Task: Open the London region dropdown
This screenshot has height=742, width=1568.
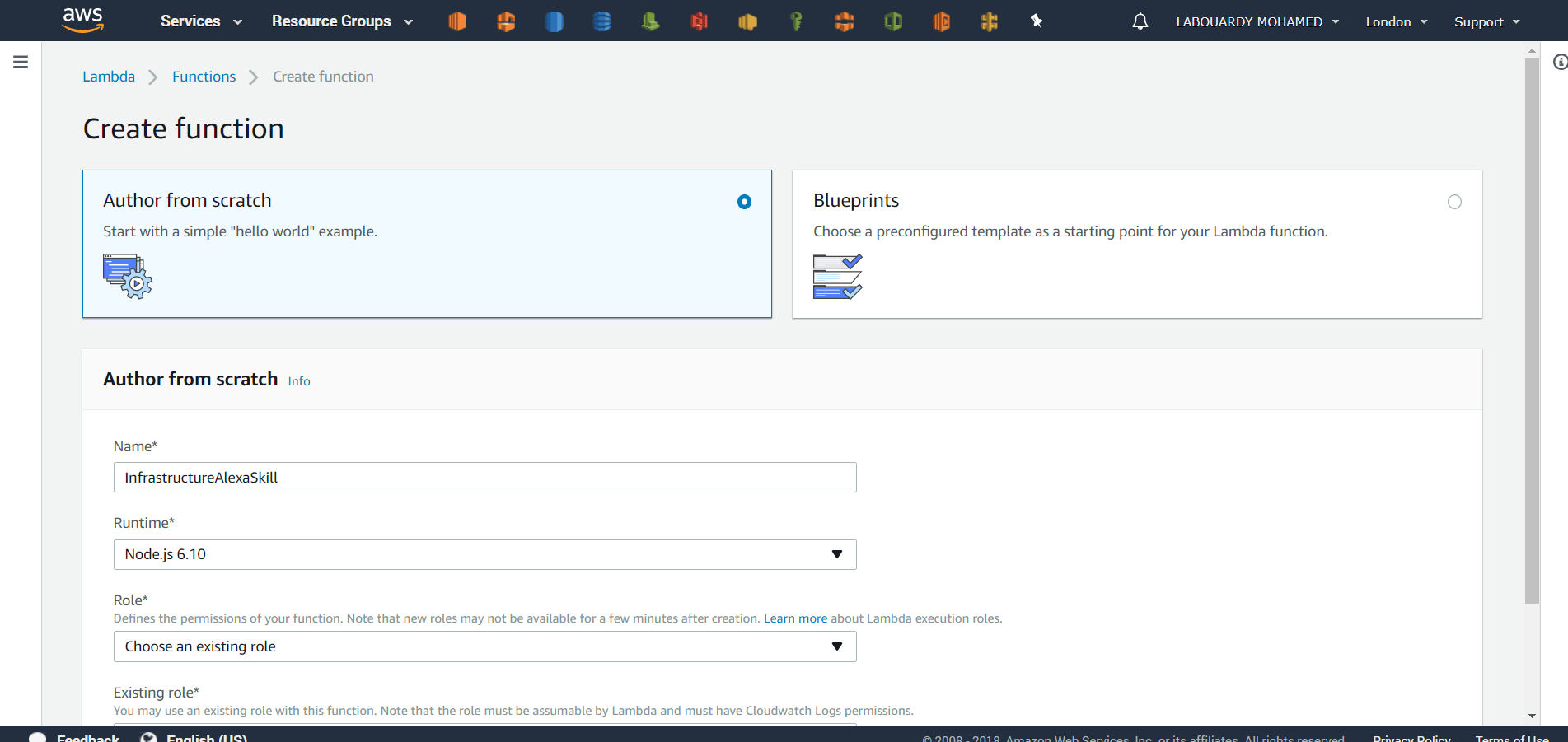Action: point(1397,21)
